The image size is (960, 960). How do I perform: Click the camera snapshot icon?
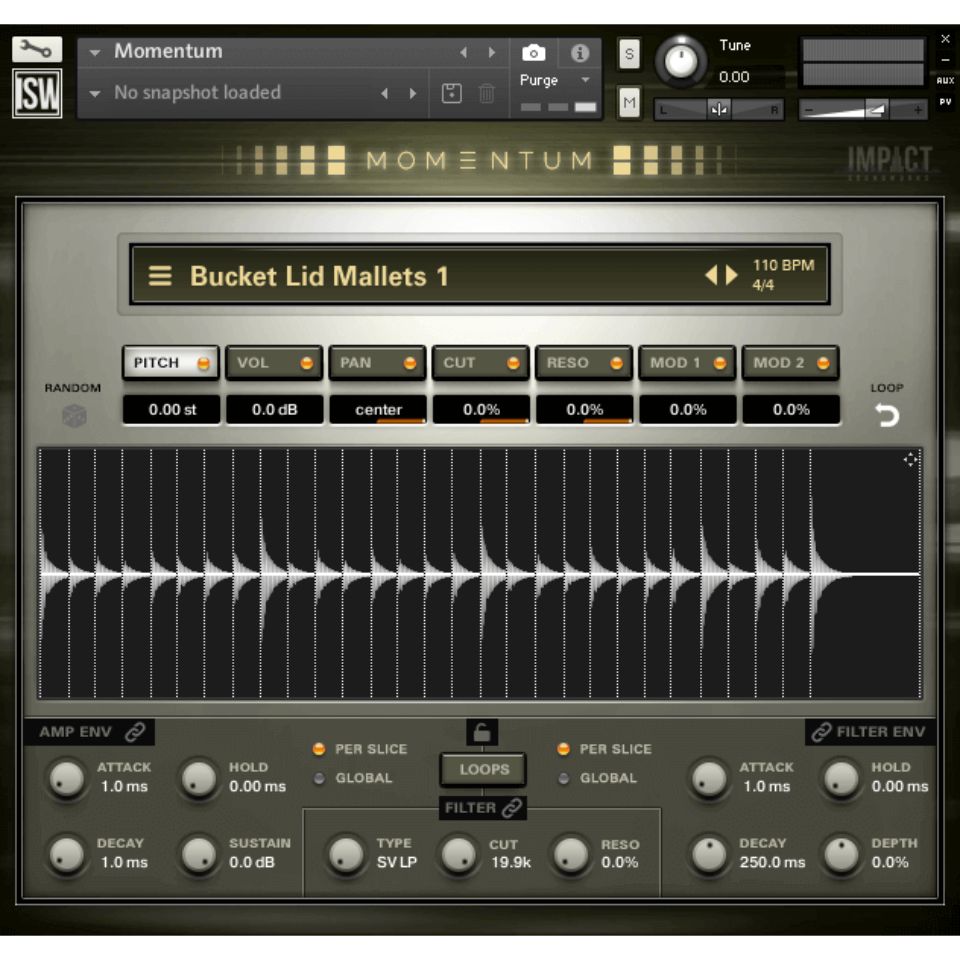pos(534,53)
